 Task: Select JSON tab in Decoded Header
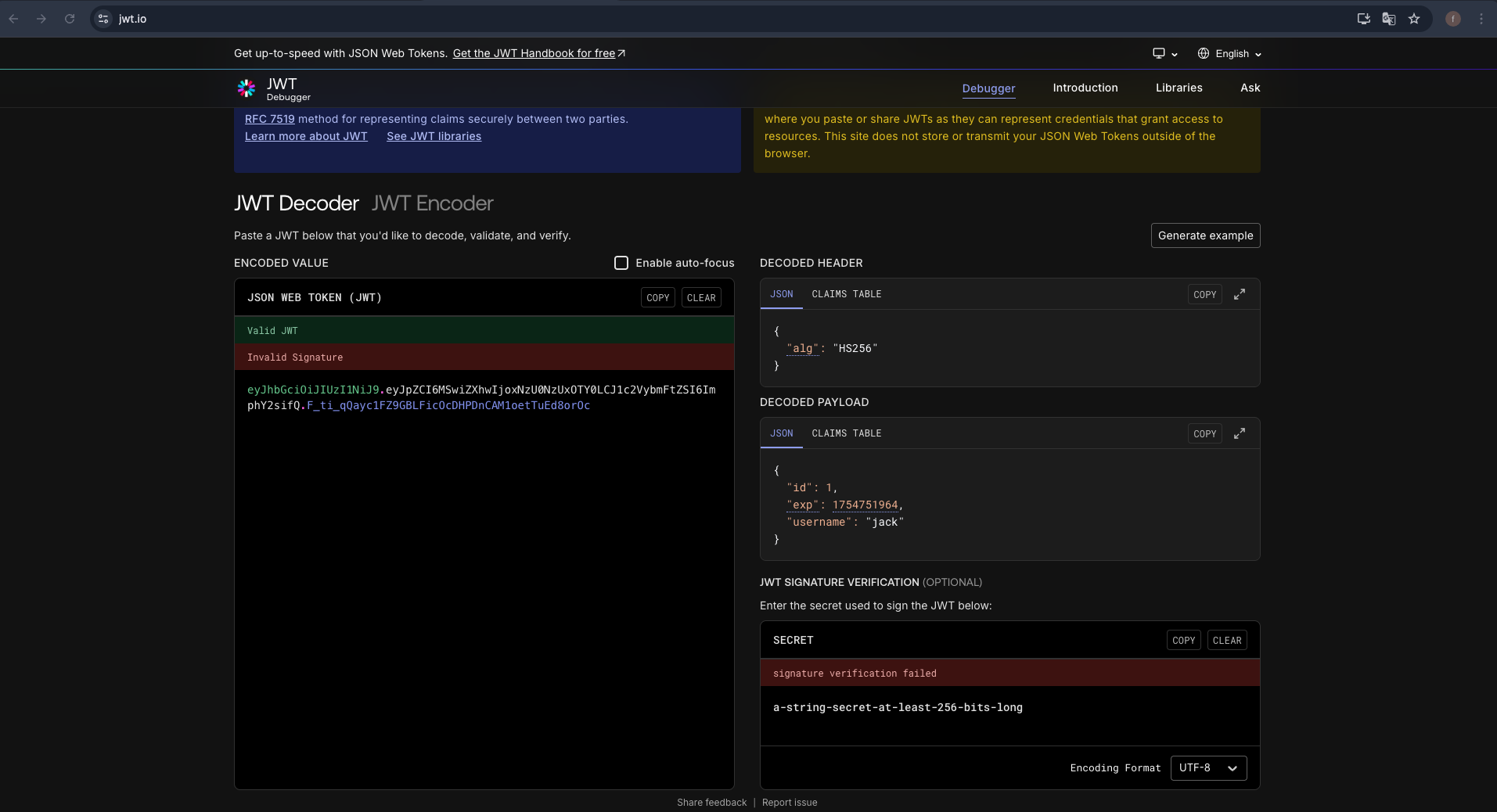[x=781, y=294]
